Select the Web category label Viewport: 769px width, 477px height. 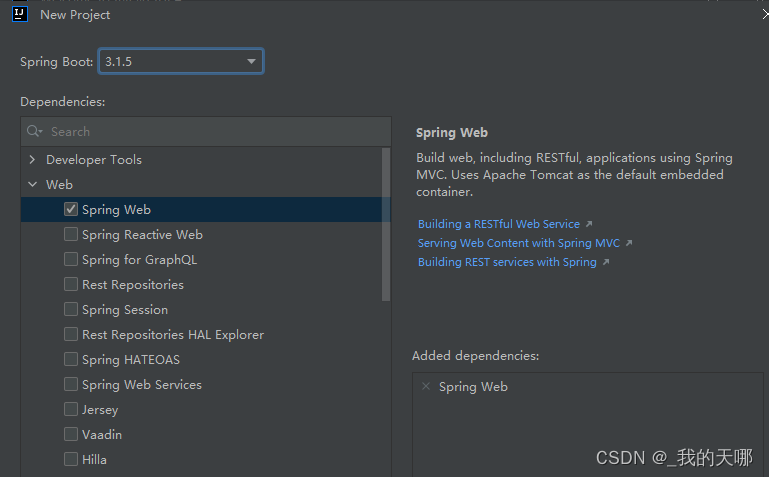(x=59, y=185)
